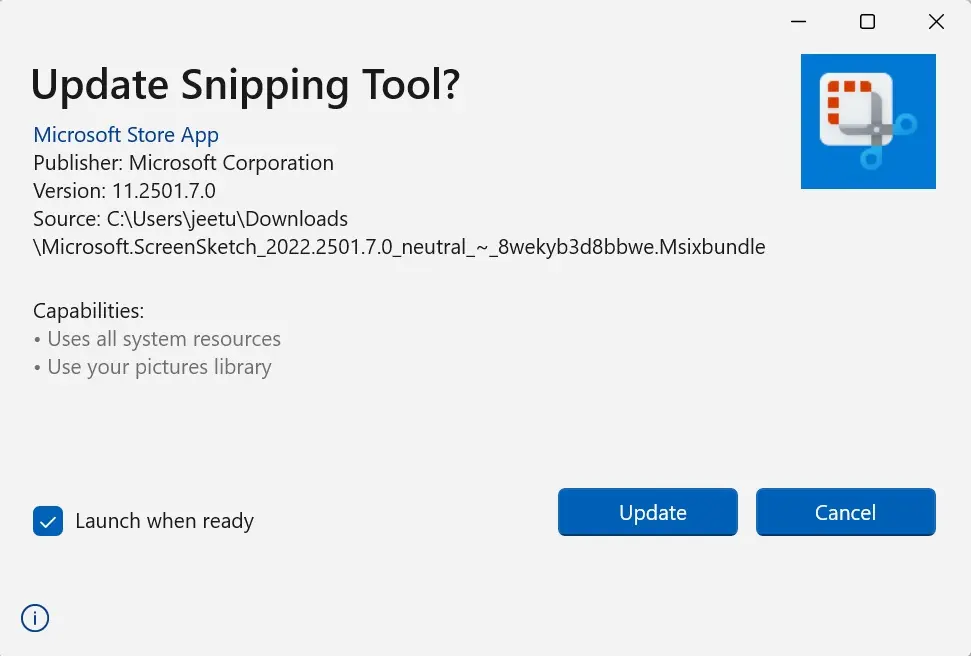Click the Capabilities heading

(88, 311)
